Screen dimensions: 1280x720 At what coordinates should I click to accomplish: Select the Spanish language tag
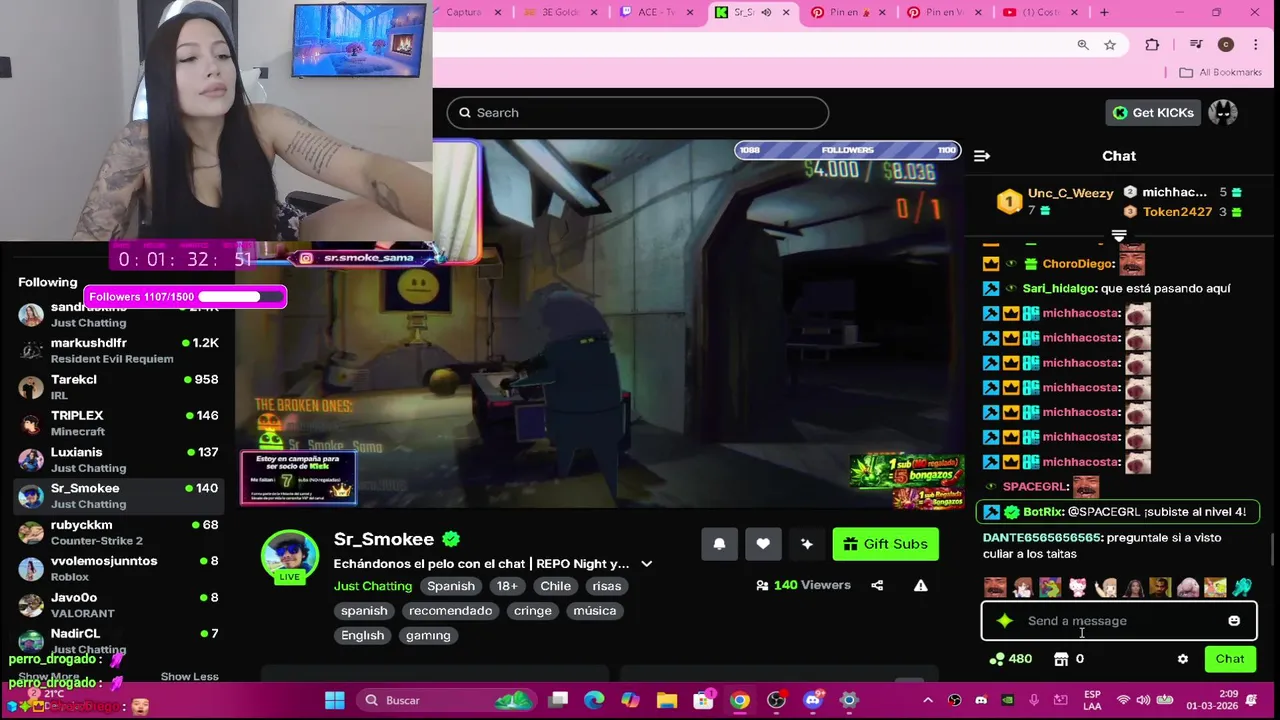pyautogui.click(x=451, y=586)
